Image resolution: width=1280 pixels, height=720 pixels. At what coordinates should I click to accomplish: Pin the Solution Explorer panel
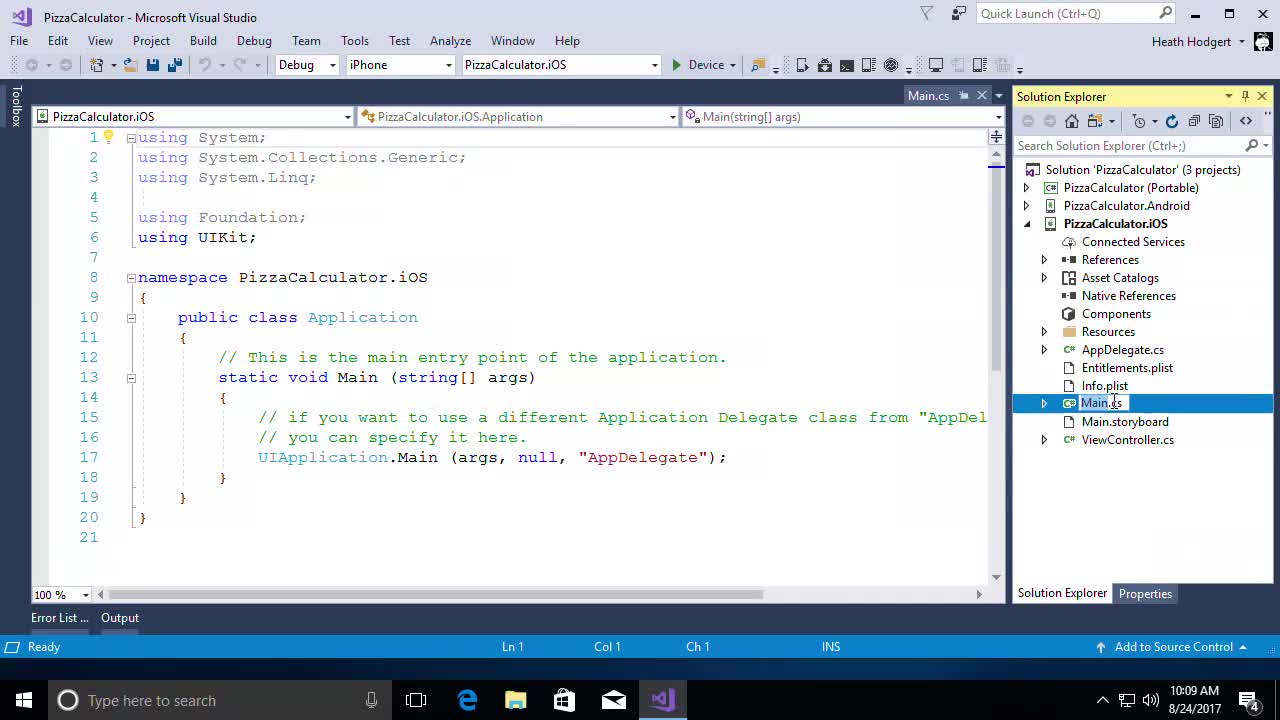pos(1246,96)
